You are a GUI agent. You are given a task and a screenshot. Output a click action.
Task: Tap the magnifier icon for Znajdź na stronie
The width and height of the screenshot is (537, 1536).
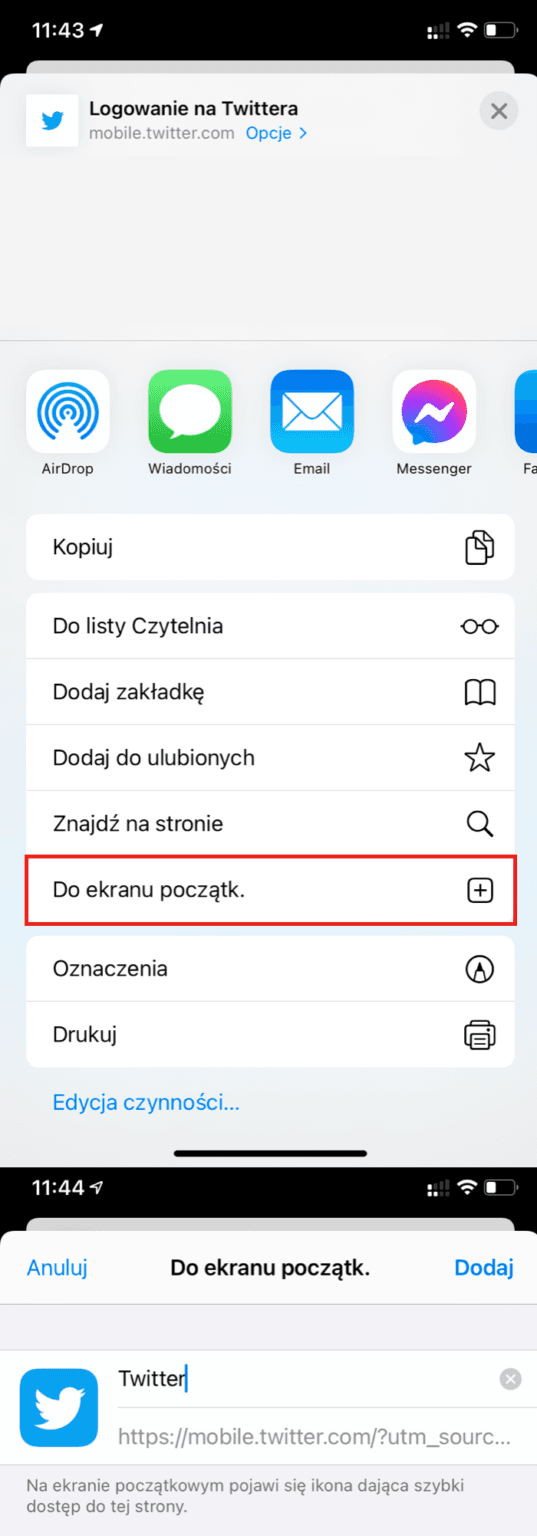(480, 824)
